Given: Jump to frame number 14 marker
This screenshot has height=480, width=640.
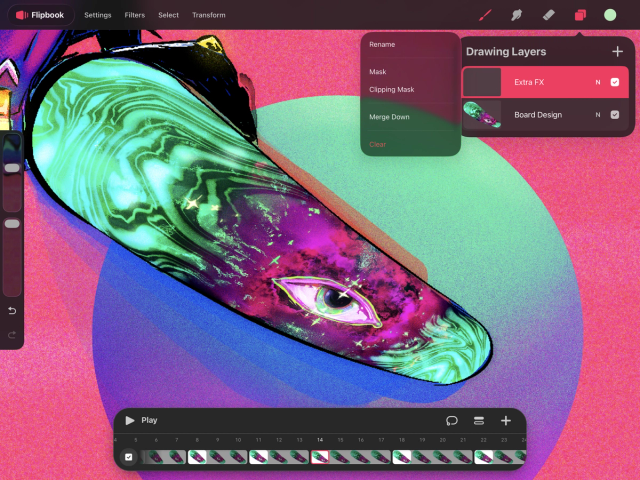Looking at the screenshot, I should pos(320,440).
